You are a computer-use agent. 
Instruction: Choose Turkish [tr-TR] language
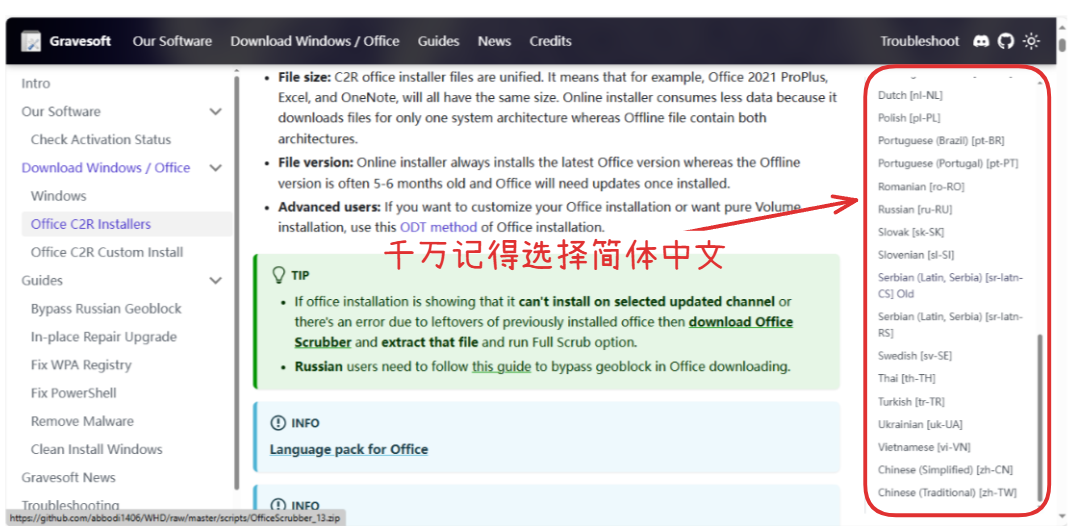[911, 402]
